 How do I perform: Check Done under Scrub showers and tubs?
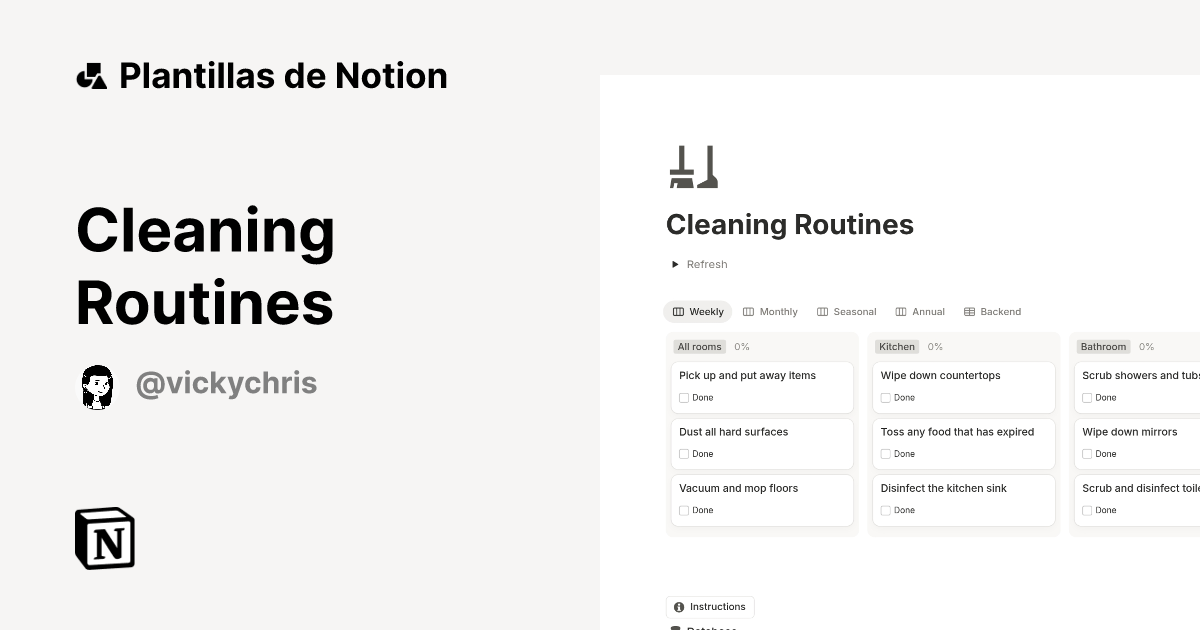pos(1087,397)
